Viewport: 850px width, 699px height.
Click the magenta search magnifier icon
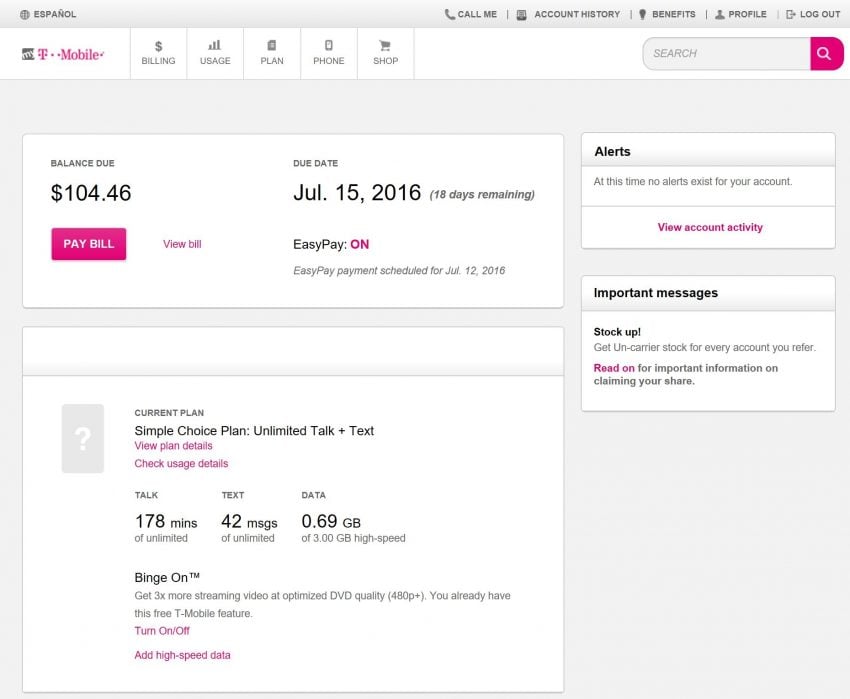[x=826, y=53]
